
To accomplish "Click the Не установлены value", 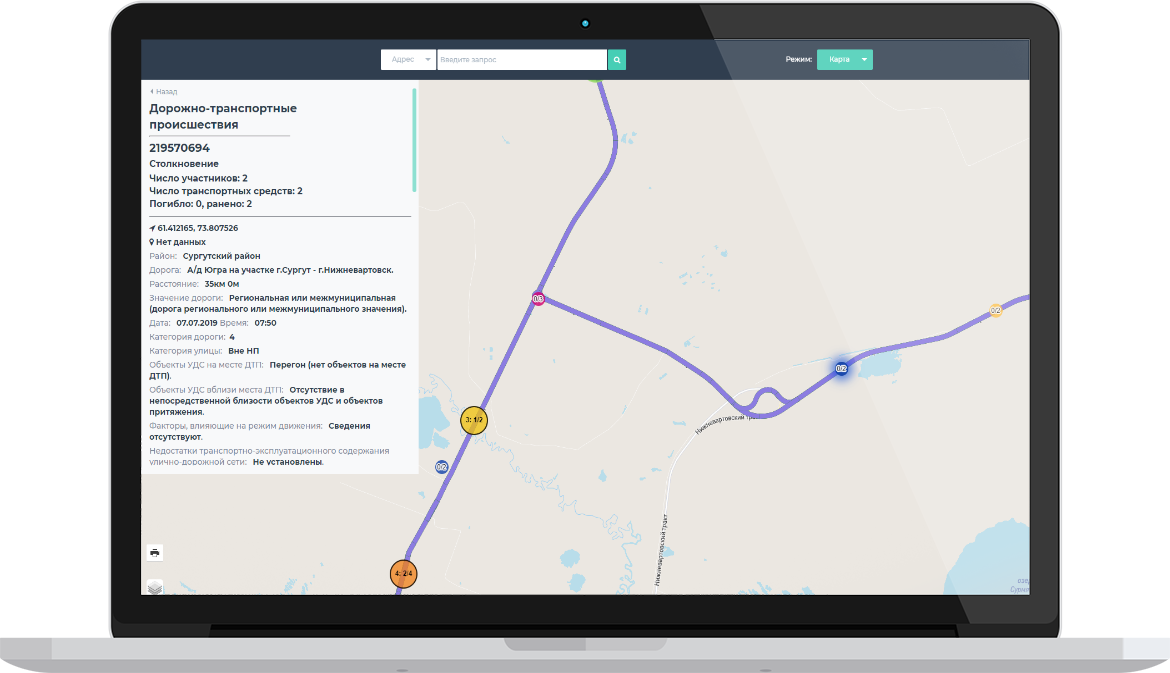I will click(288, 462).
